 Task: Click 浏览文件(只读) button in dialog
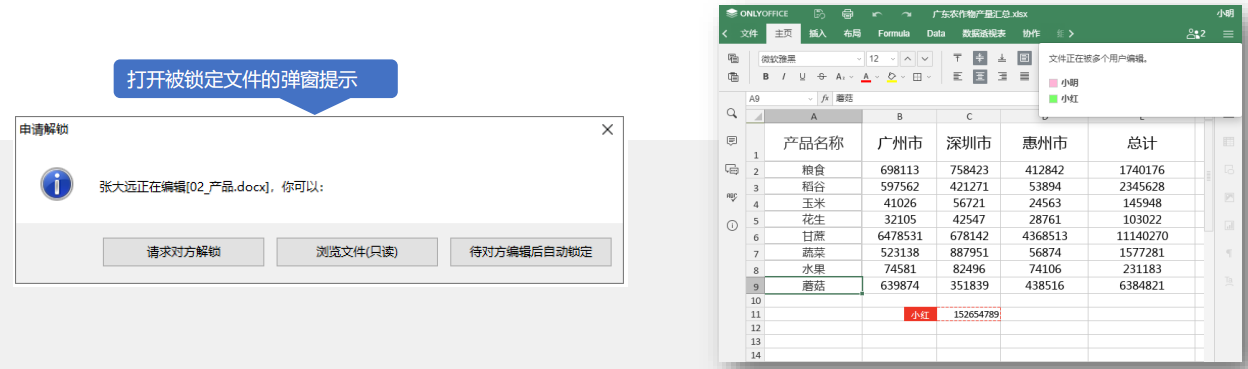click(x=357, y=253)
